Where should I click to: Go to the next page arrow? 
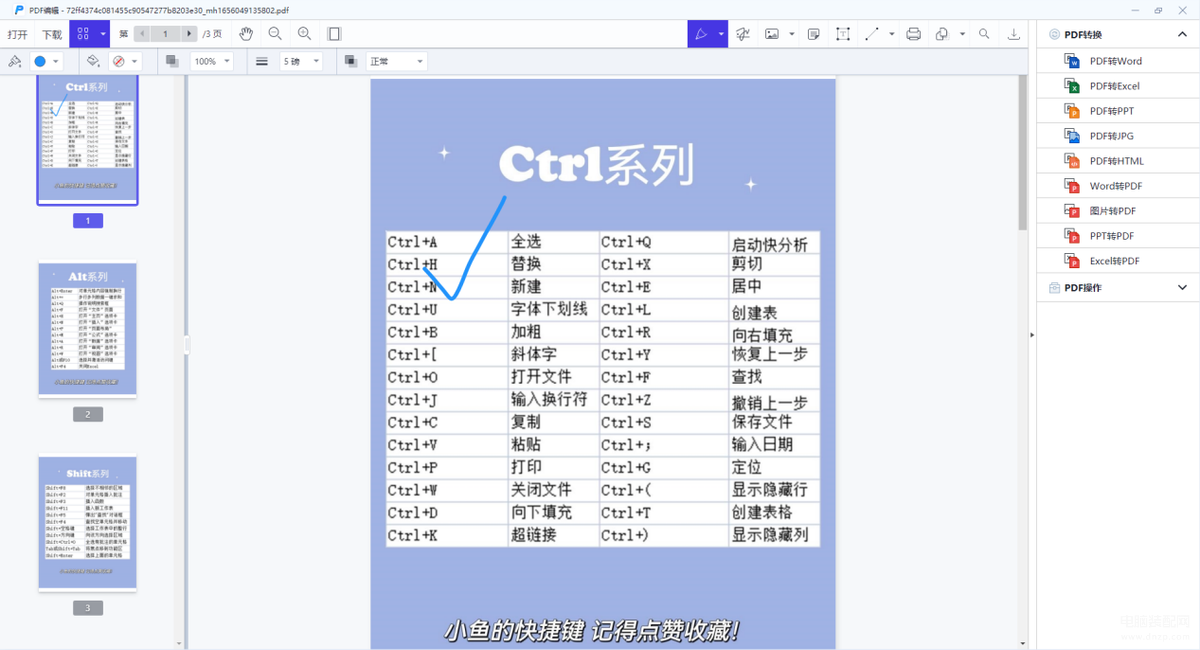coord(189,34)
